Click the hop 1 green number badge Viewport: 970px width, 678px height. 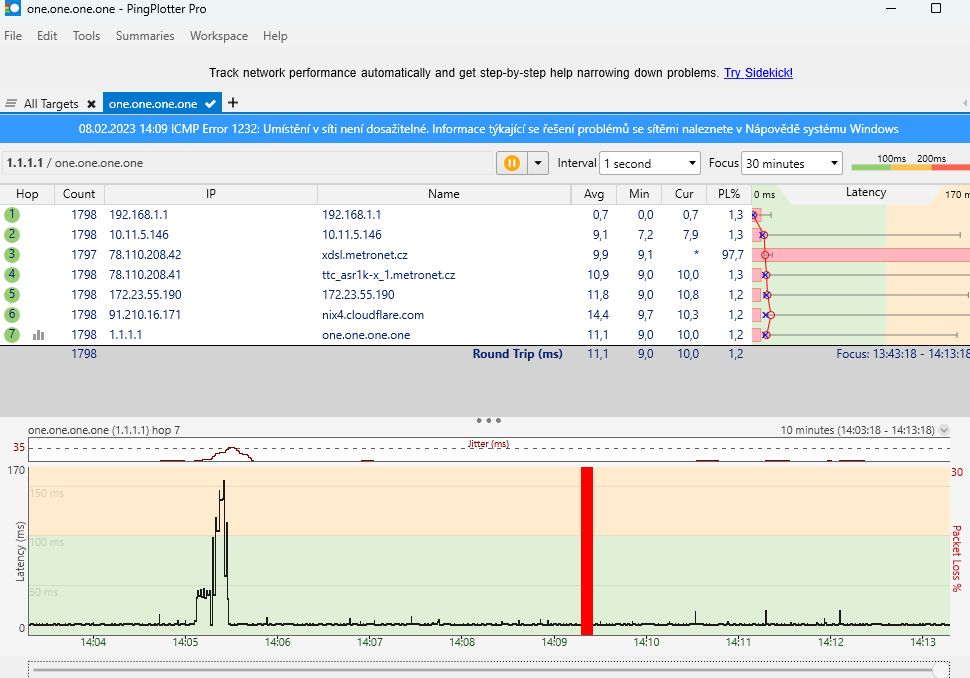(x=12, y=214)
